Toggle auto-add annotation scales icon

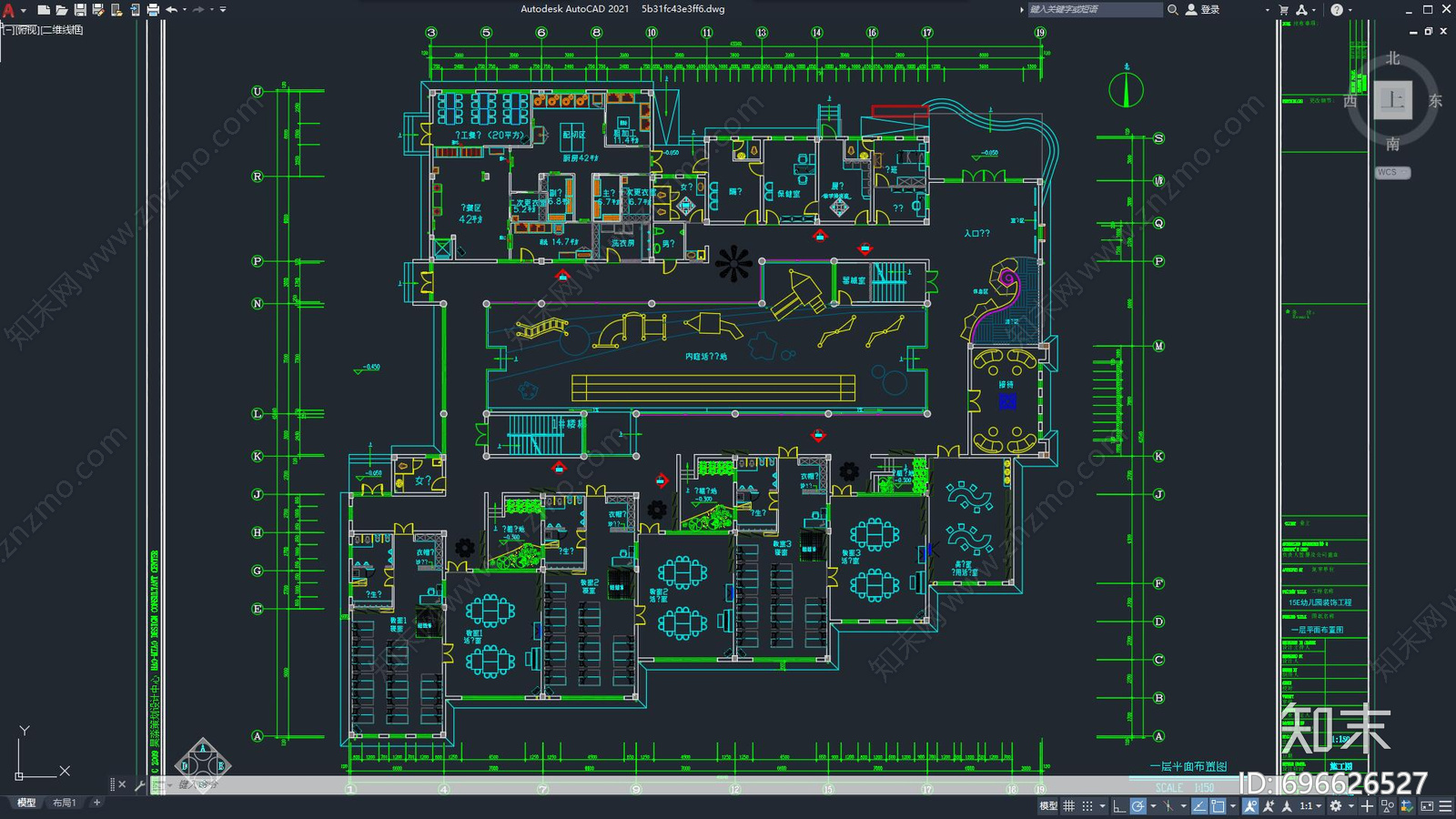pyautogui.click(x=1269, y=805)
